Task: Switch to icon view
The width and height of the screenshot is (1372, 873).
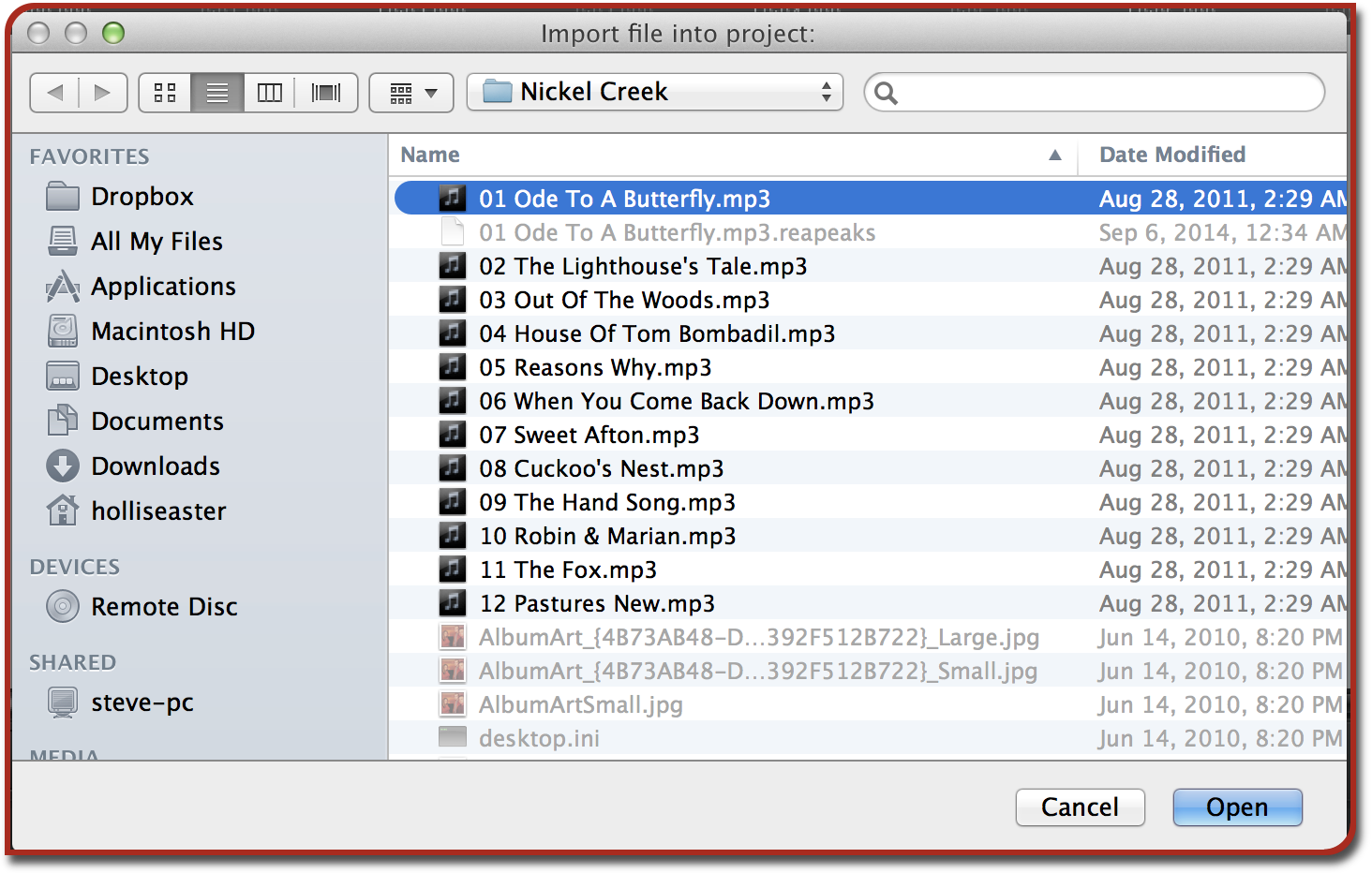Action: click(x=165, y=93)
